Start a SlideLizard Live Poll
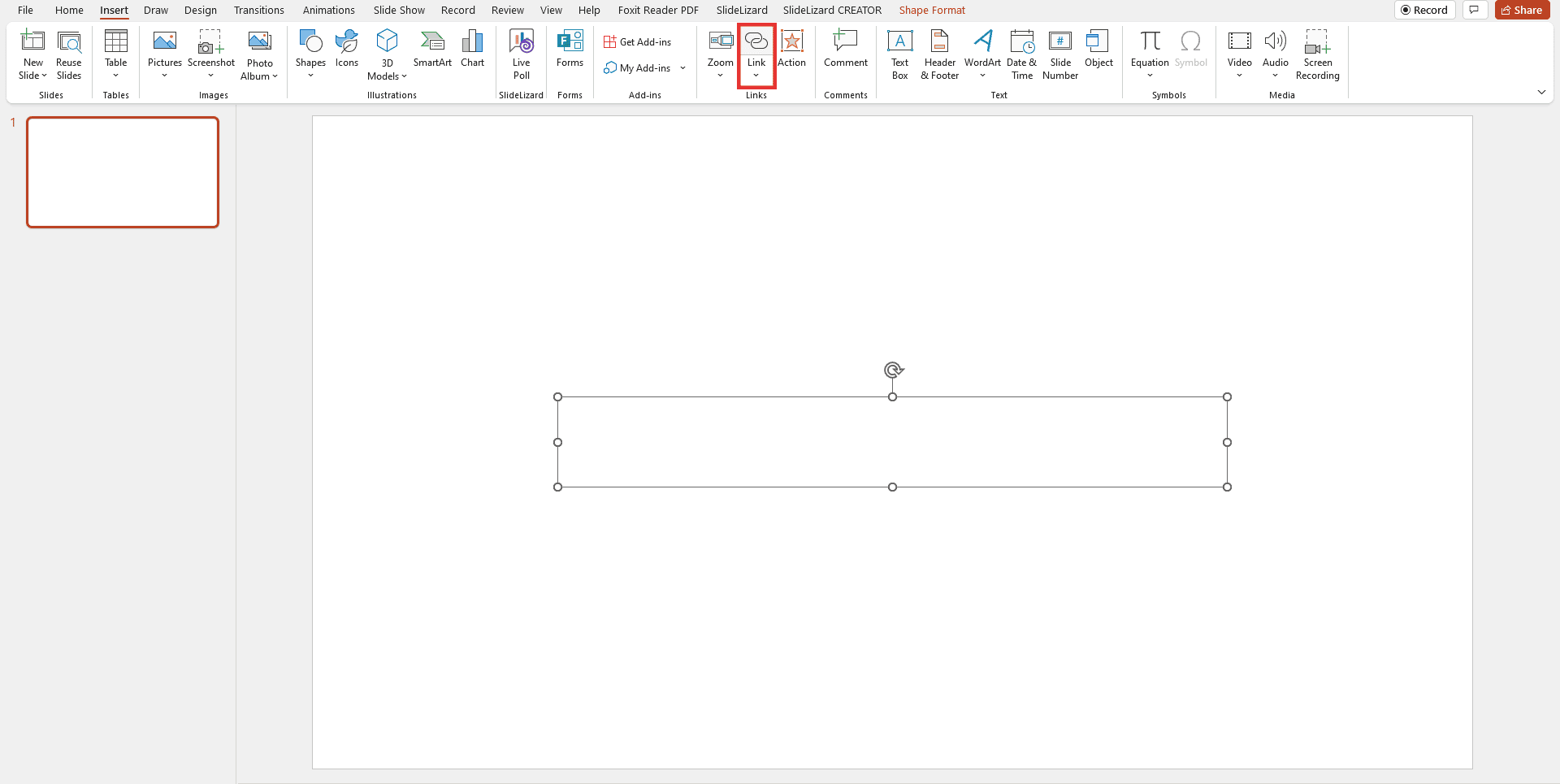This screenshot has width=1560, height=784. click(x=522, y=54)
